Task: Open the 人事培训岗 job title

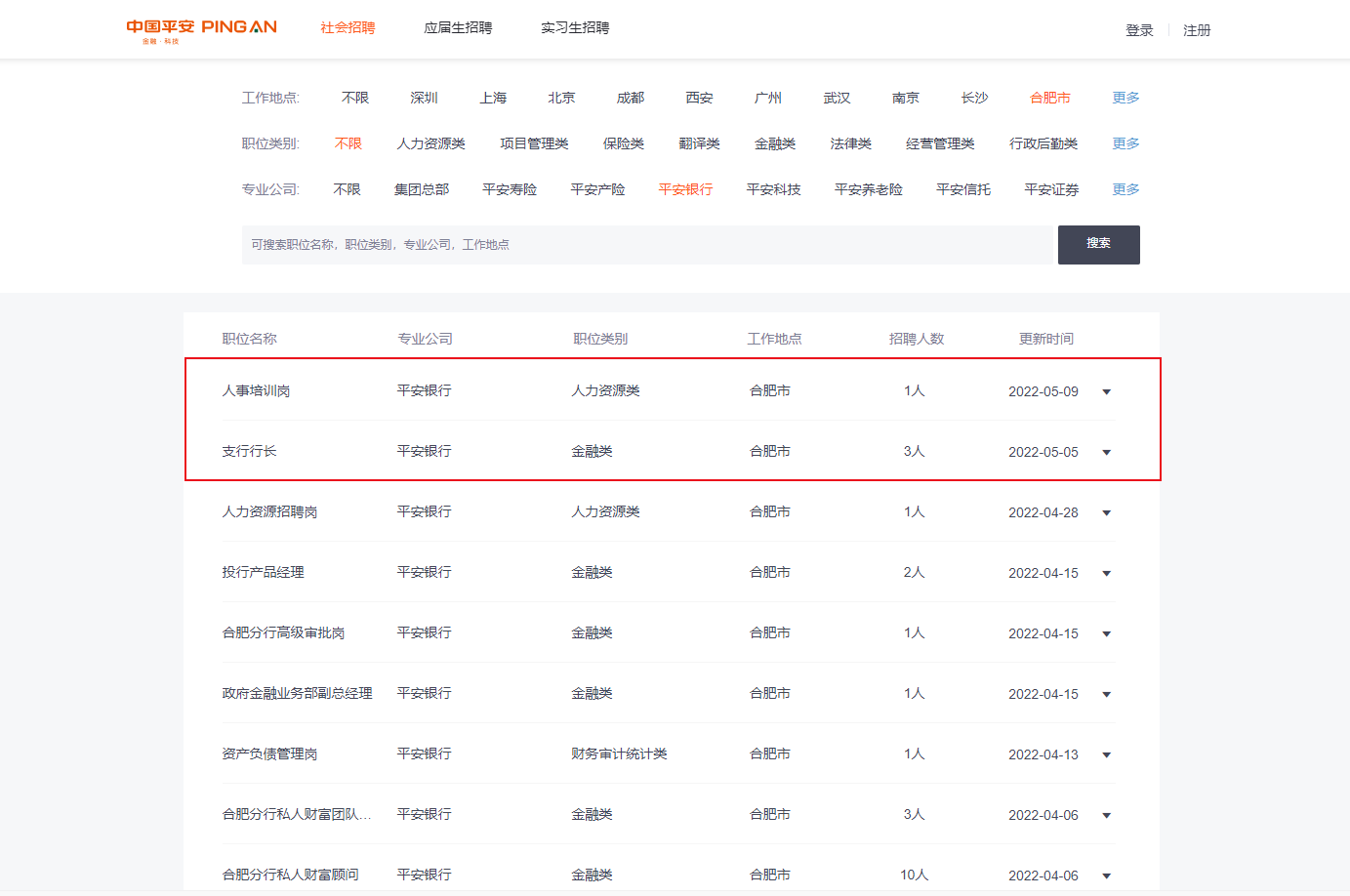Action: pyautogui.click(x=256, y=390)
